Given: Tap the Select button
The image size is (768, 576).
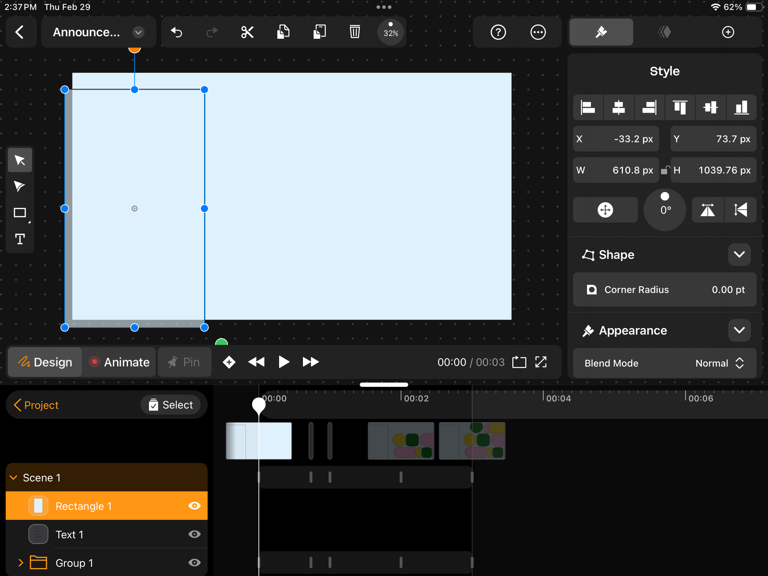Looking at the screenshot, I should (x=170, y=405).
